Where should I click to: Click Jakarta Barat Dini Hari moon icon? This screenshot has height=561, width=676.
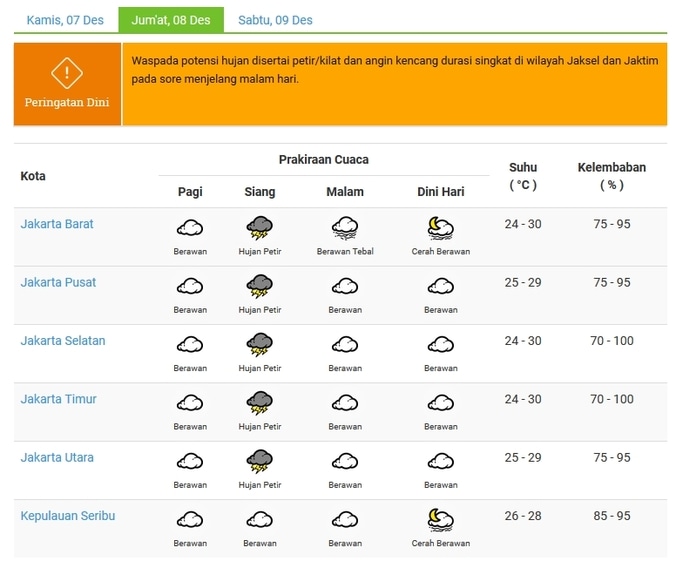(440, 228)
